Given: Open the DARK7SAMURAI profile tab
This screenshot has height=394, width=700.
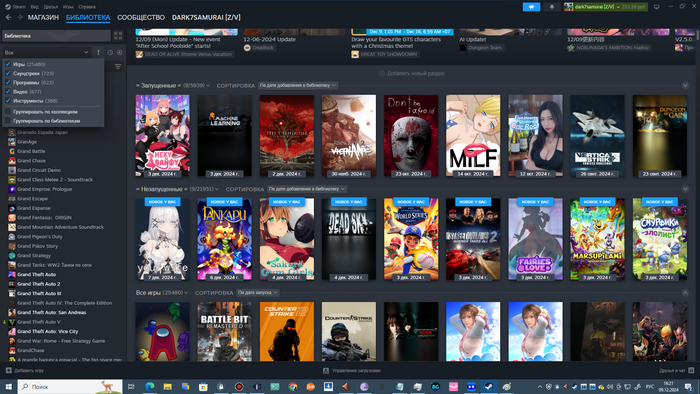Looking at the screenshot, I should pos(206,17).
